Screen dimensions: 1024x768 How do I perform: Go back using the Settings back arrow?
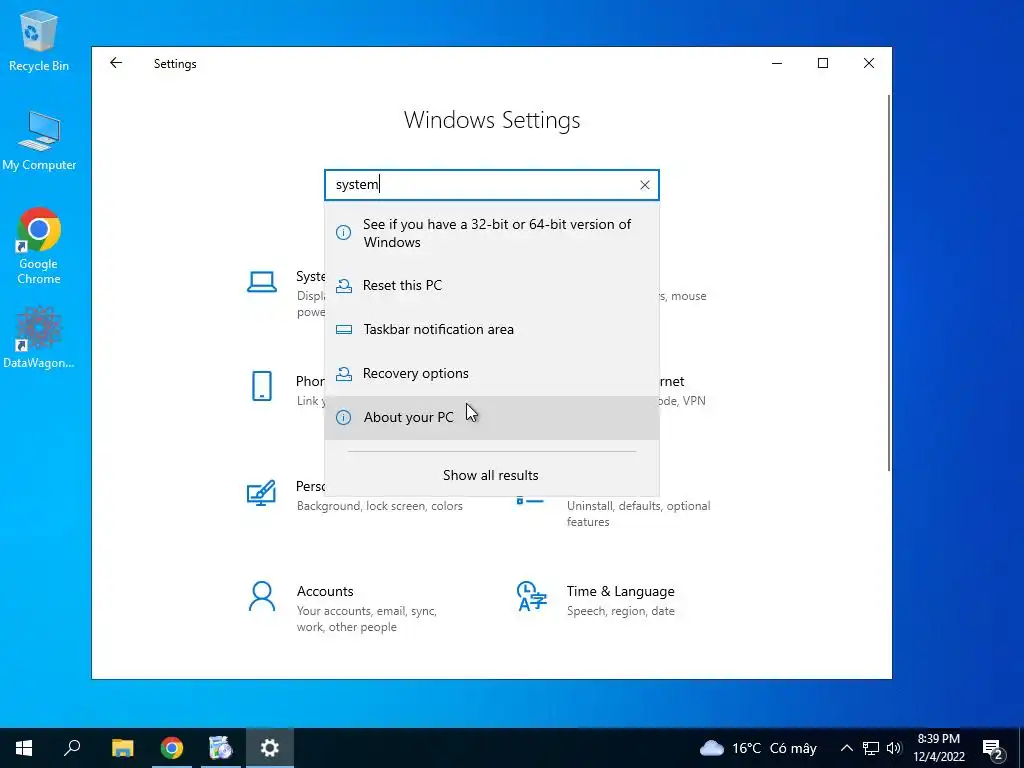coord(116,63)
